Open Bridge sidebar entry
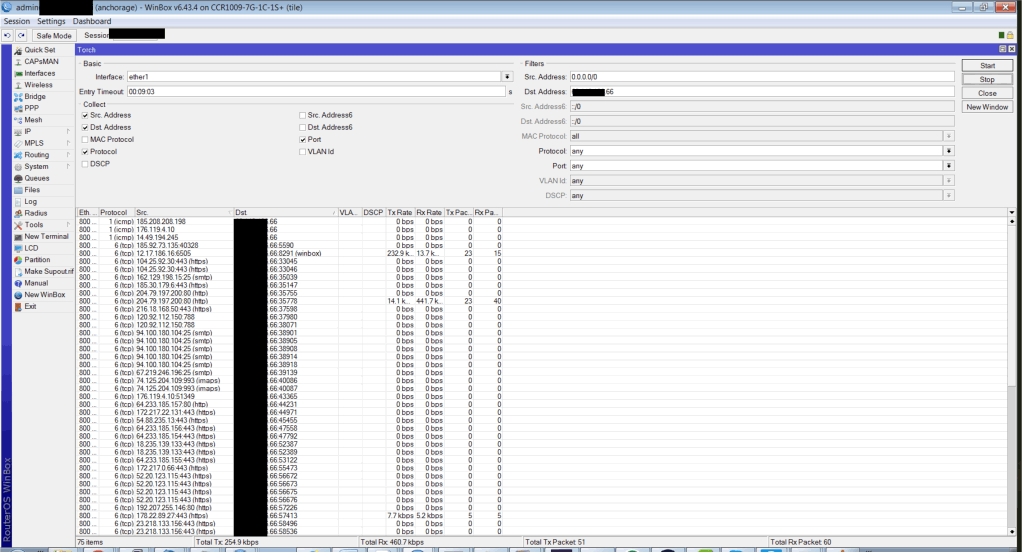 click(35, 96)
